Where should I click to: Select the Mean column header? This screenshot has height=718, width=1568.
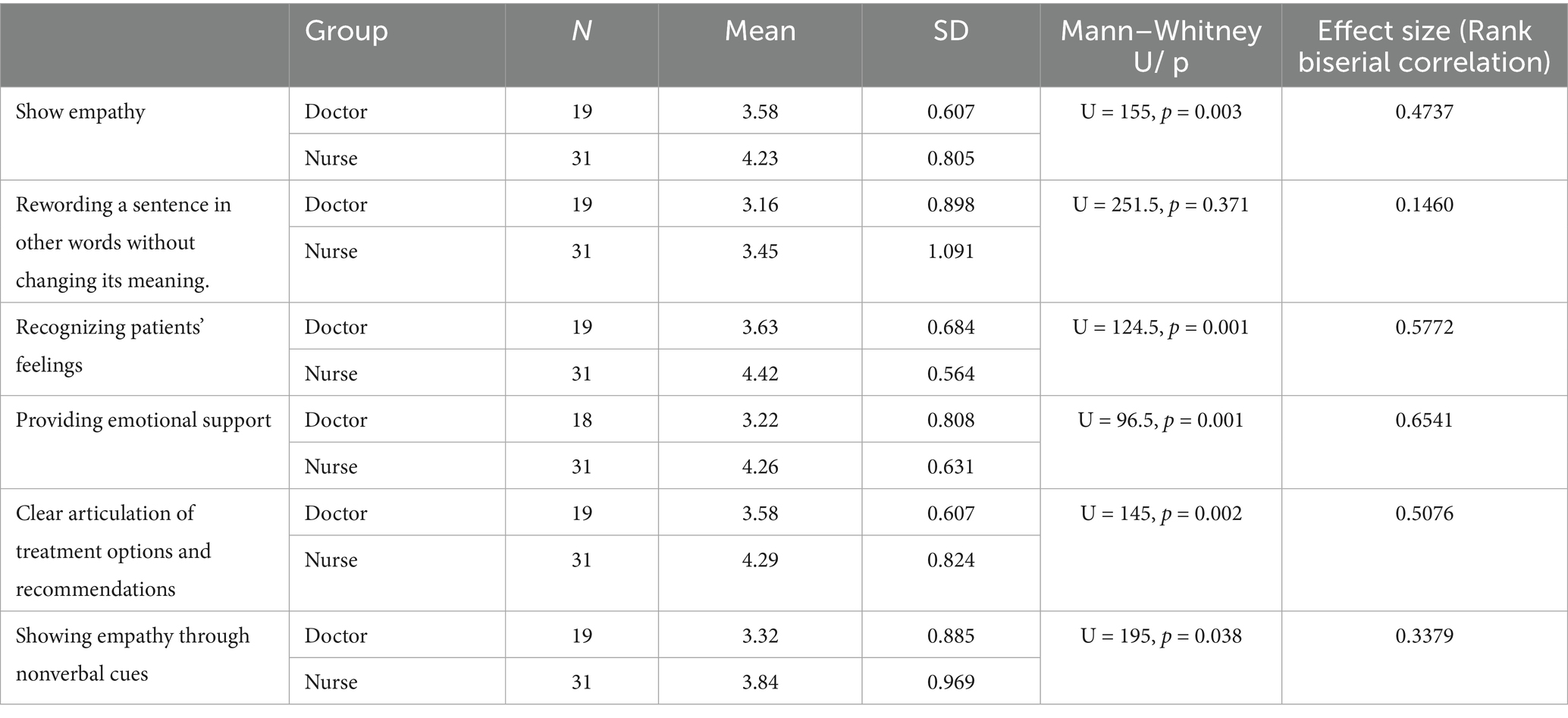click(760, 31)
